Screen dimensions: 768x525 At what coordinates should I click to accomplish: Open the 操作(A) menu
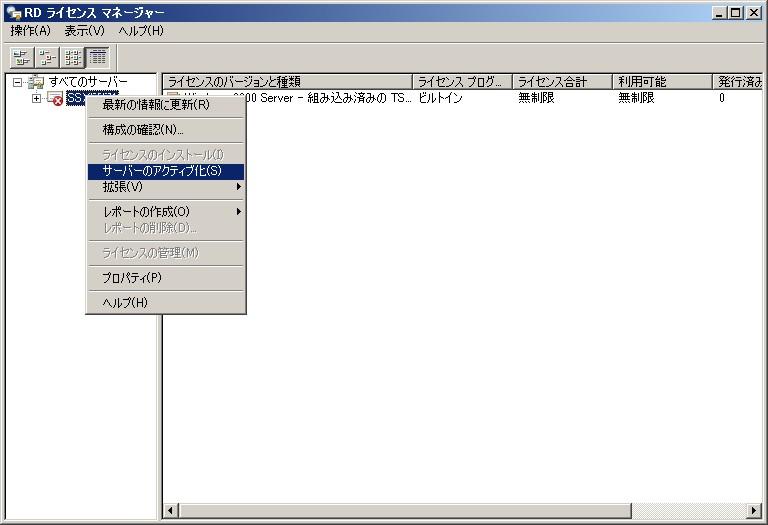(x=30, y=31)
